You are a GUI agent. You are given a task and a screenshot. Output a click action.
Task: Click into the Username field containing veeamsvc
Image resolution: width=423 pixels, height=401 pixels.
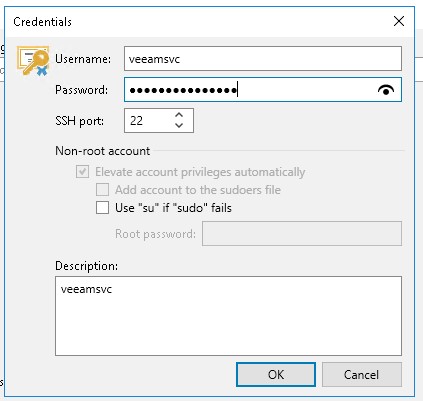[263, 59]
